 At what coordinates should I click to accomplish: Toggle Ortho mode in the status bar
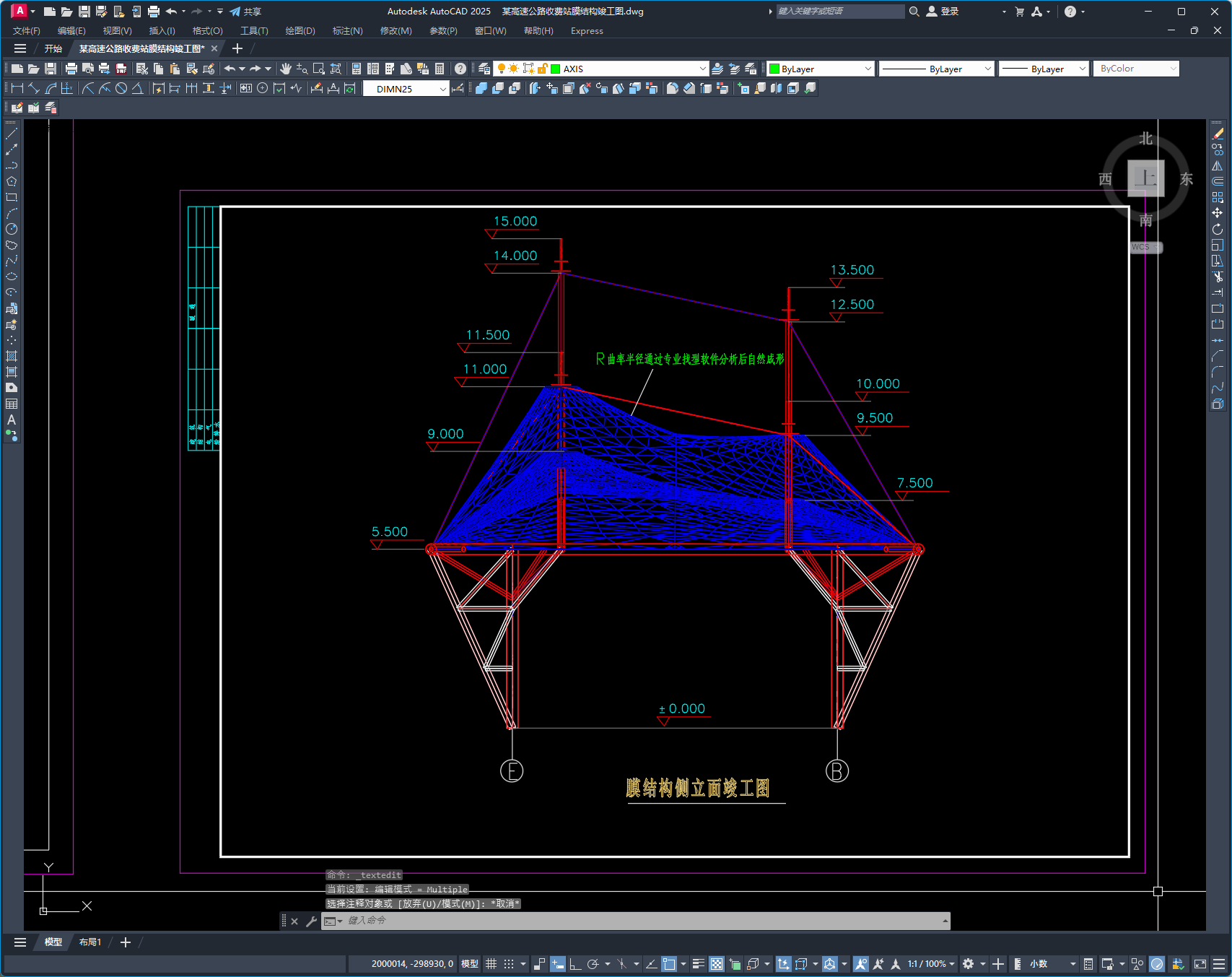pos(575,964)
